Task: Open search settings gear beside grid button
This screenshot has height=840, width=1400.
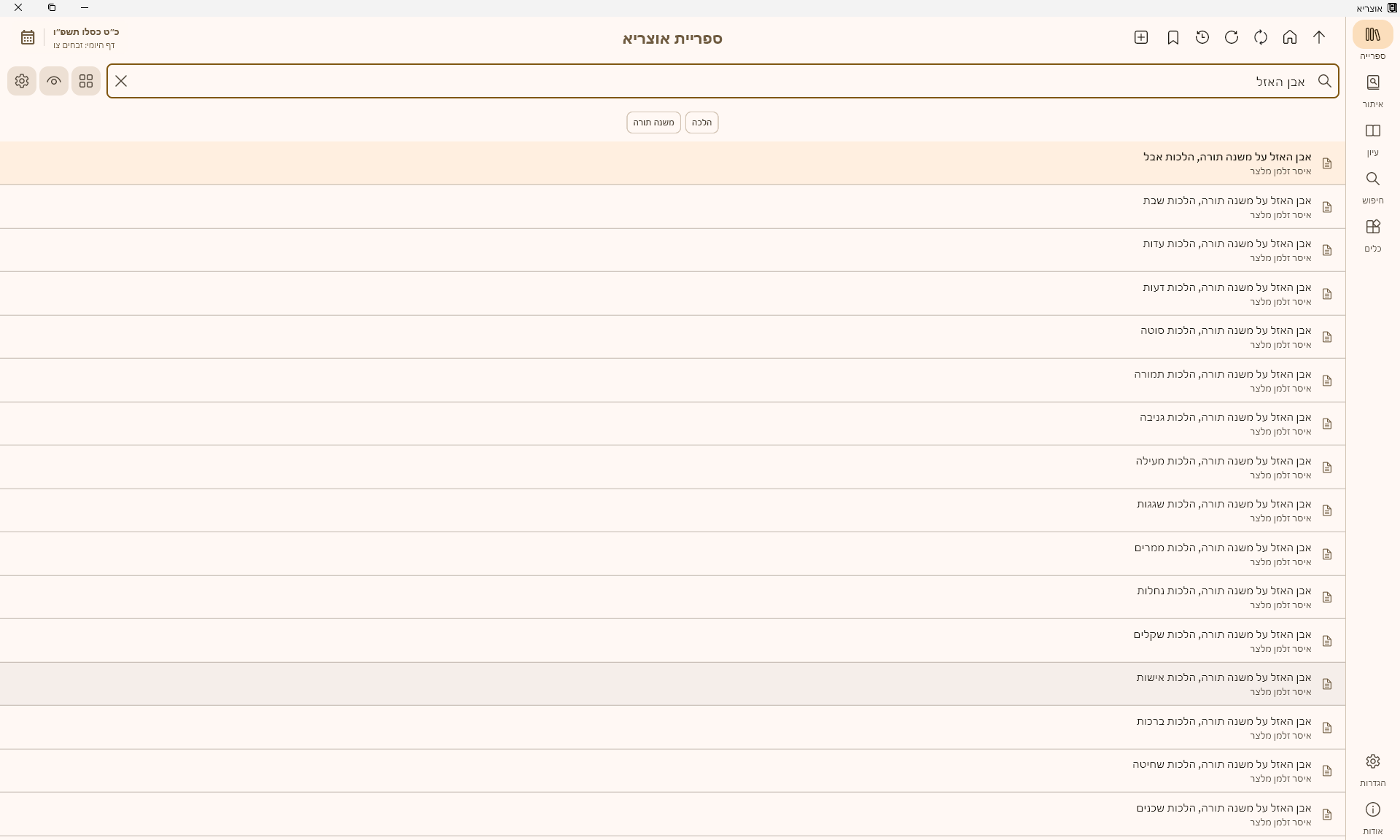Action: pos(22,81)
